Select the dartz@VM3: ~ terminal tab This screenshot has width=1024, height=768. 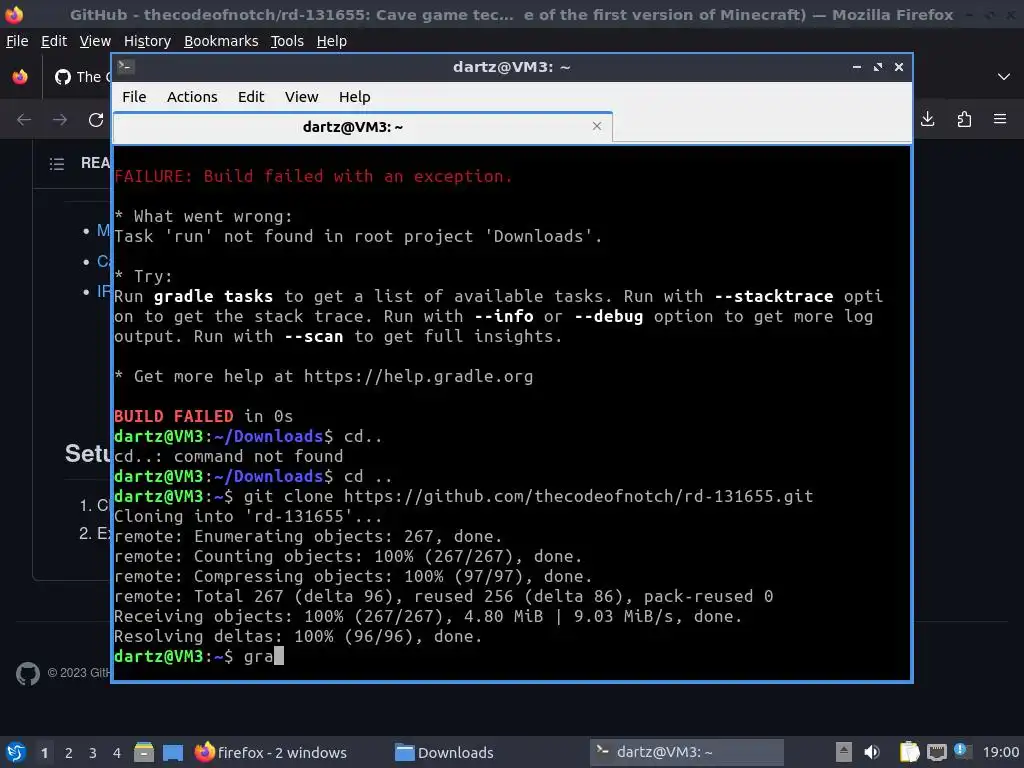coord(362,127)
